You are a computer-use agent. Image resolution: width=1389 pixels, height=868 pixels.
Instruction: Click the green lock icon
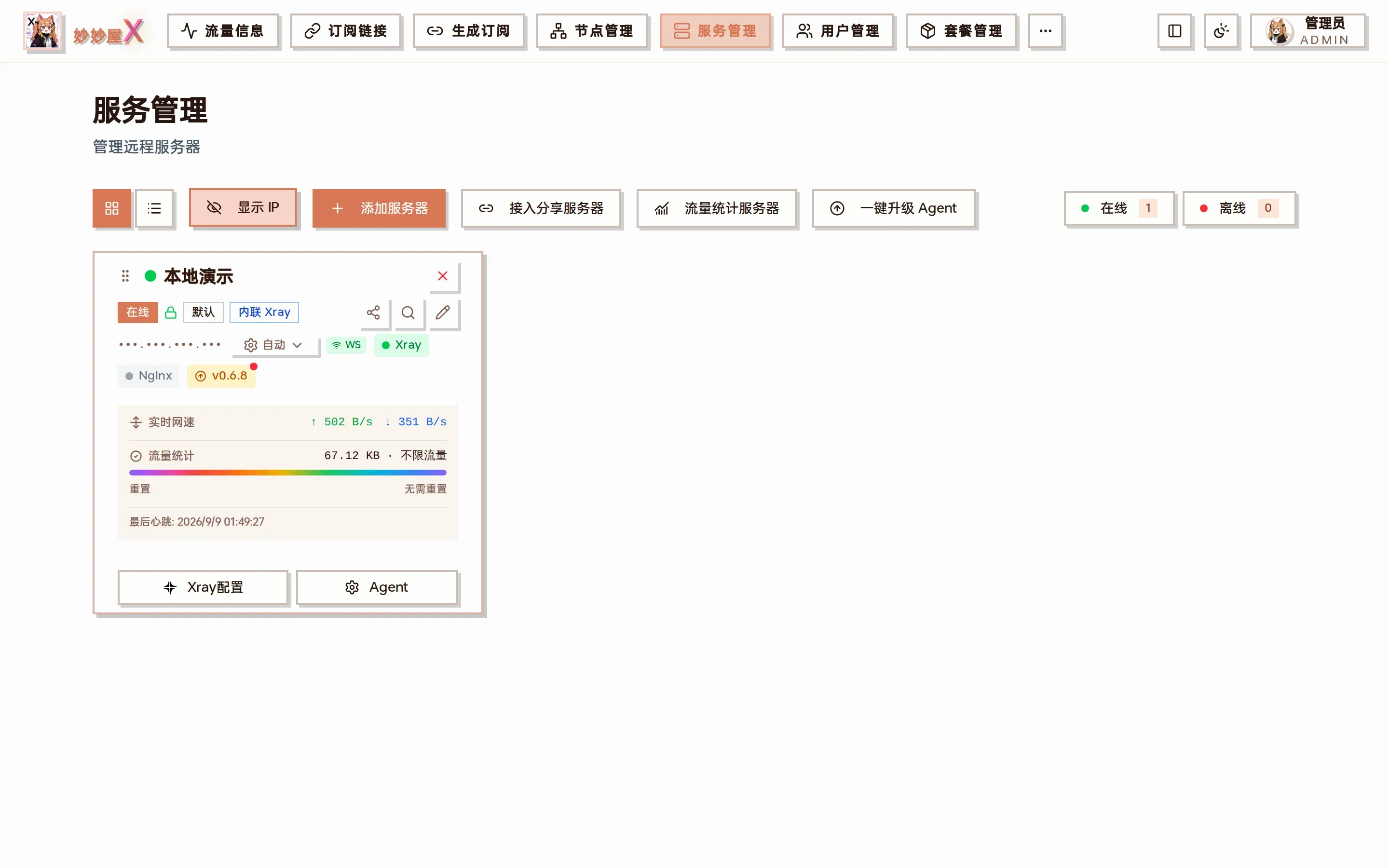170,312
